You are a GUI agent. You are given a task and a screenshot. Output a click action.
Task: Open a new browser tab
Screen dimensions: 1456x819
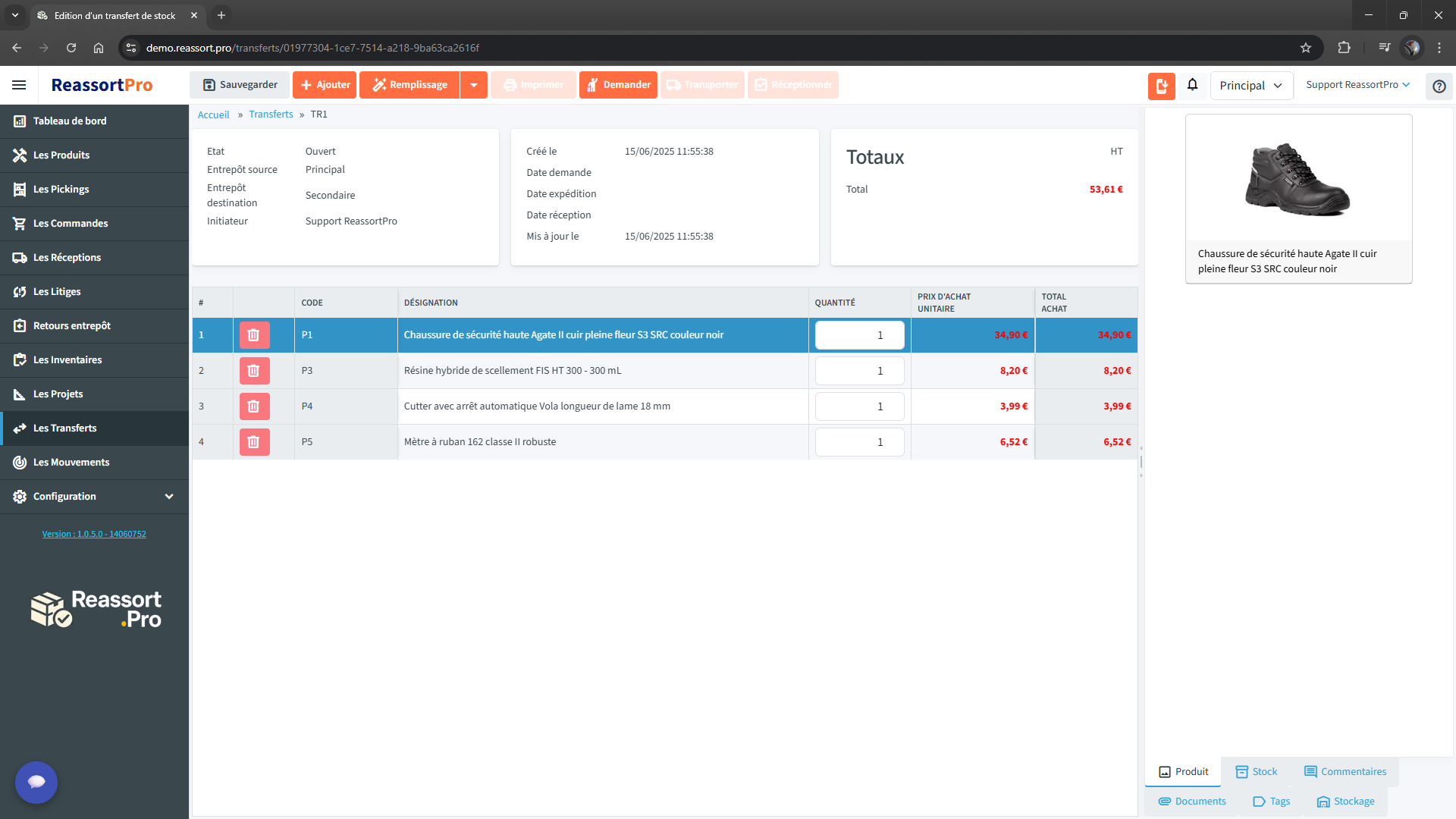tap(221, 15)
